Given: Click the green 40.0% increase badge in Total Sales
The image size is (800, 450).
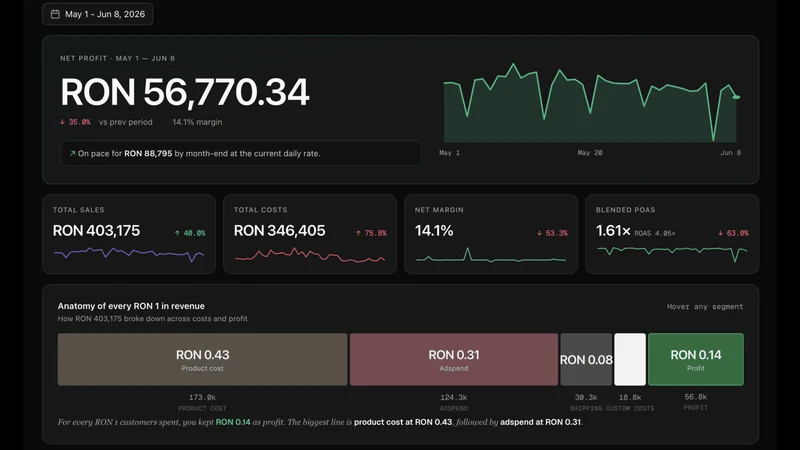Looking at the screenshot, I should tap(190, 233).
